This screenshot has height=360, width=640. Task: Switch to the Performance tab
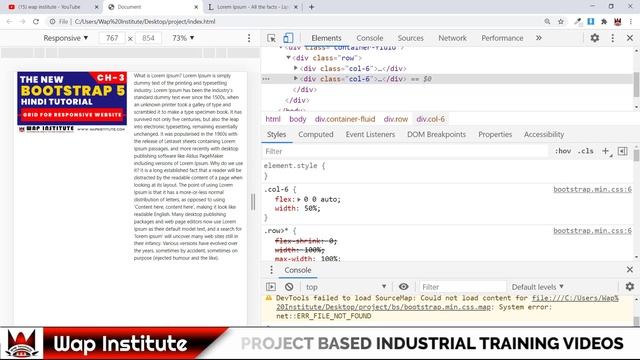(x=502, y=38)
